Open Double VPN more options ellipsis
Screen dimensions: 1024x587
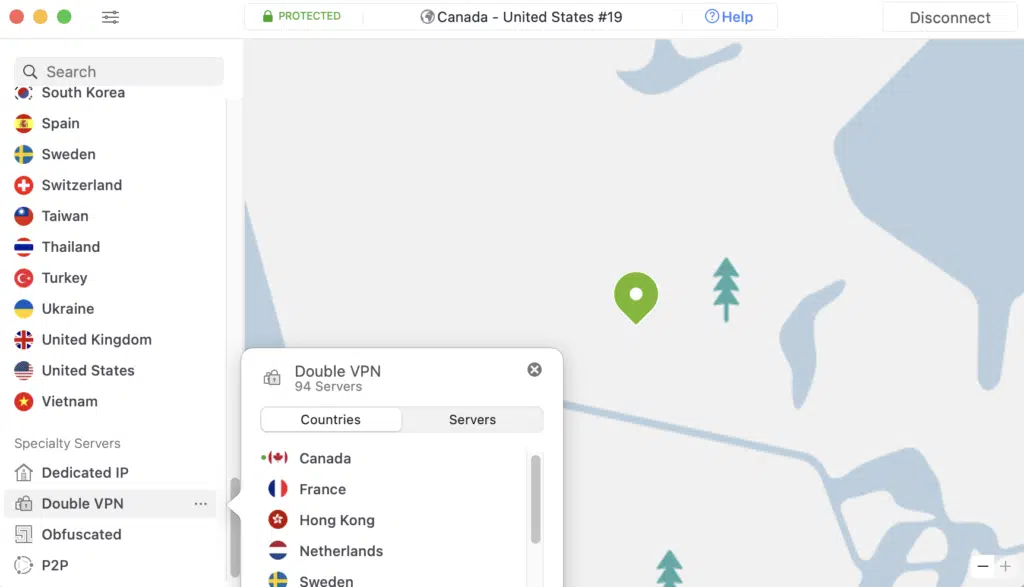[x=200, y=503]
